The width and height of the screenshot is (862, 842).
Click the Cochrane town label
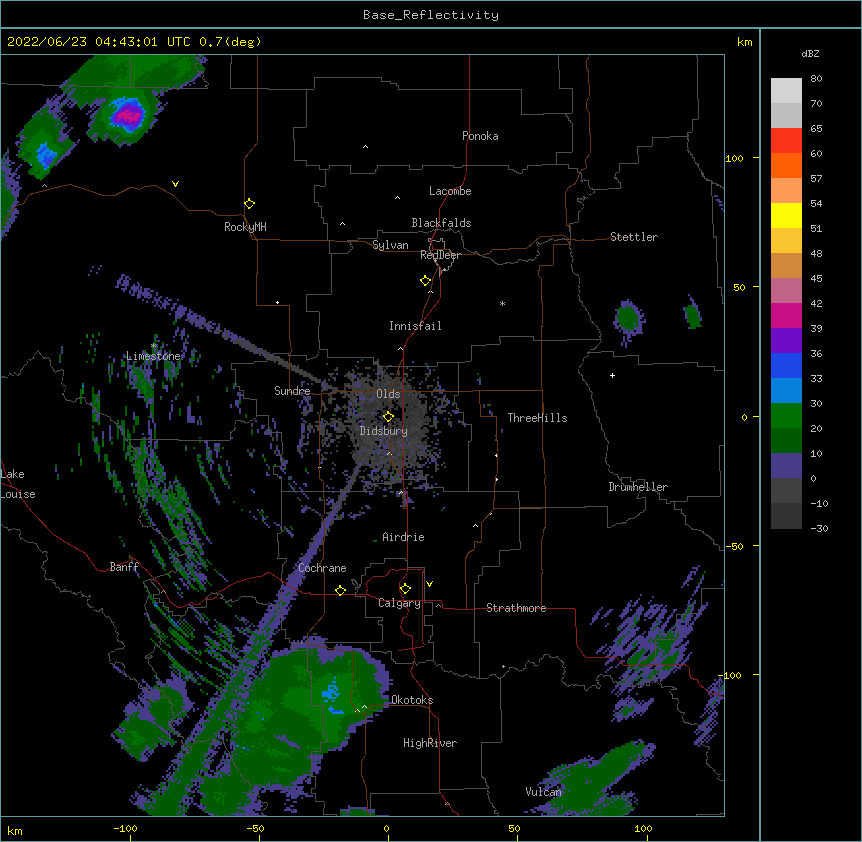pyautogui.click(x=322, y=568)
